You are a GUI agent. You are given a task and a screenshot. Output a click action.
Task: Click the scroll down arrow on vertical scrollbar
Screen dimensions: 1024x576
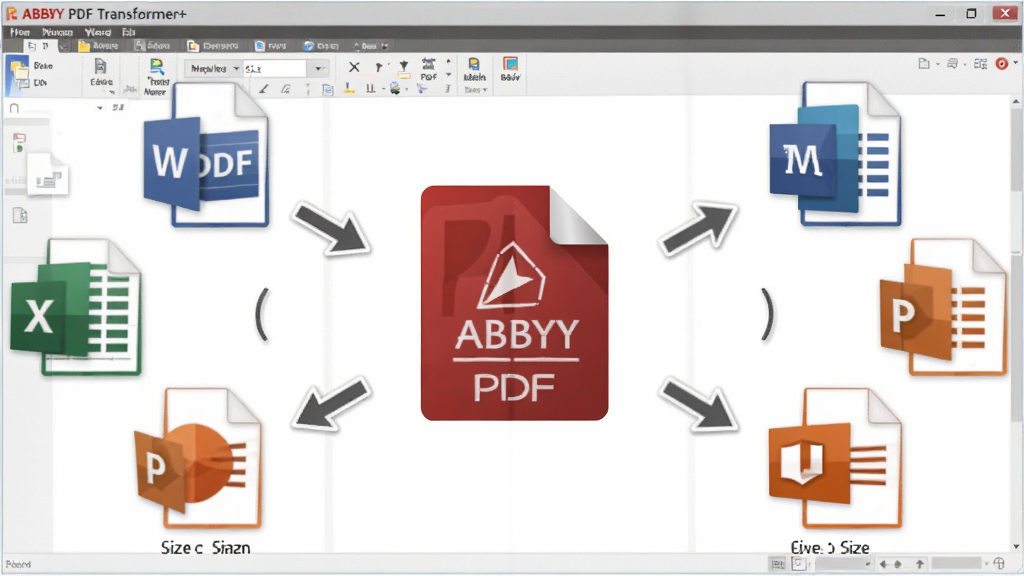click(1016, 547)
